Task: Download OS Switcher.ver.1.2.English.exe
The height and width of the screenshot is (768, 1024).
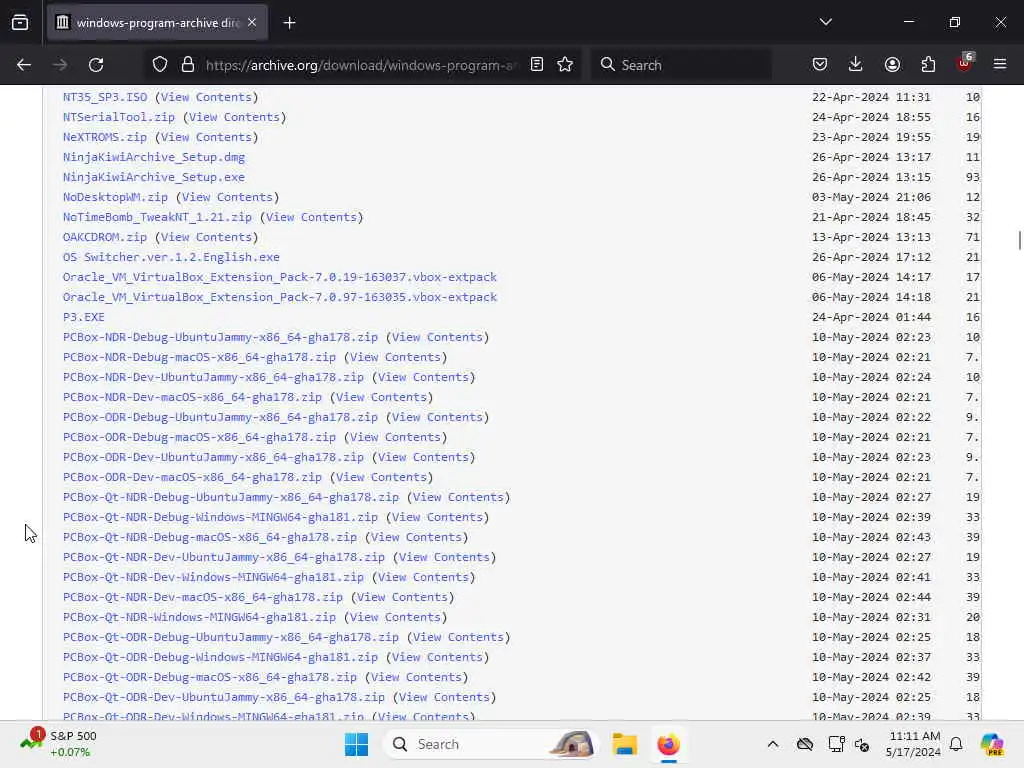Action: click(x=171, y=257)
